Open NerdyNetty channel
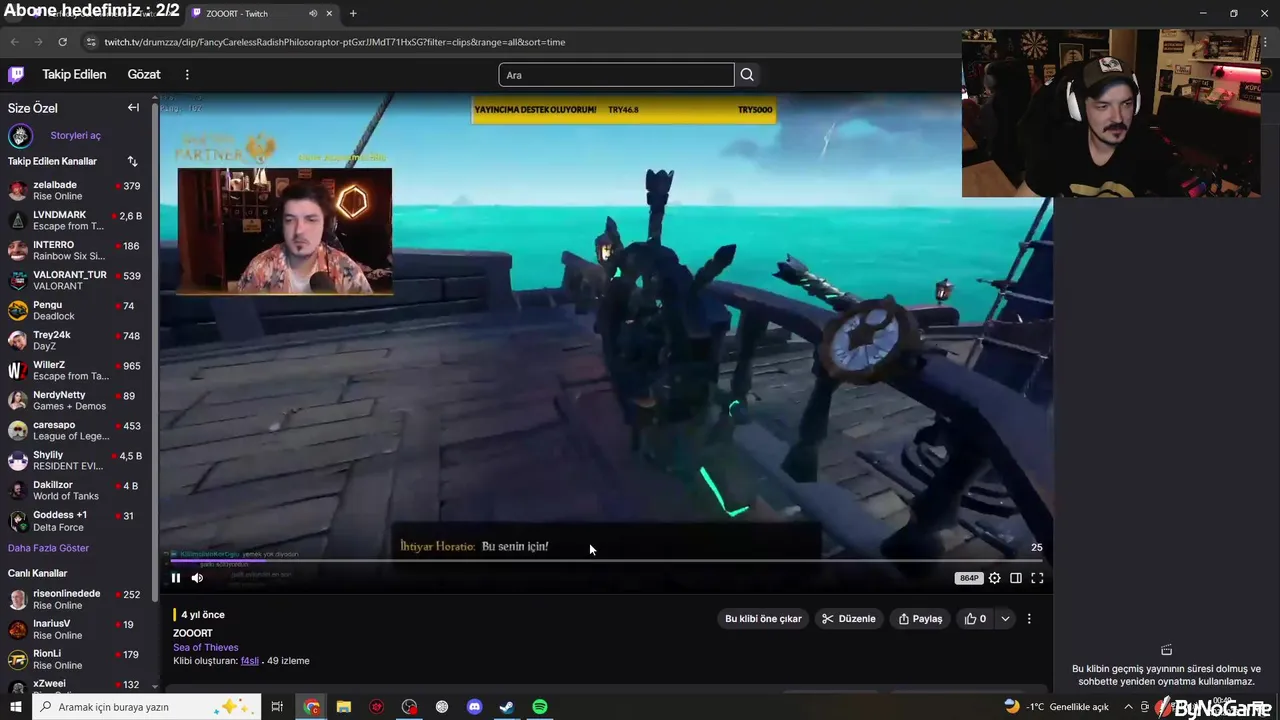 [76, 400]
